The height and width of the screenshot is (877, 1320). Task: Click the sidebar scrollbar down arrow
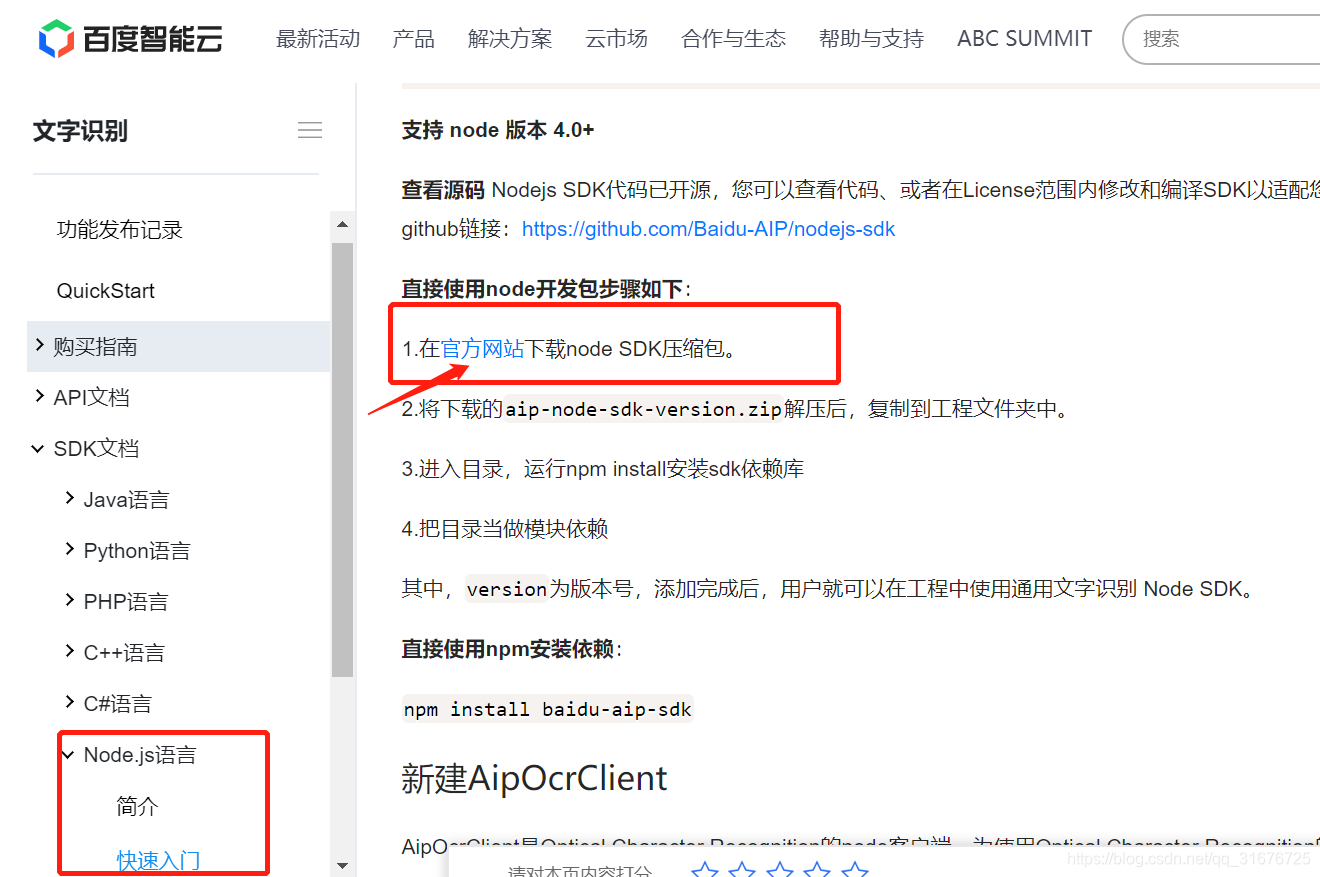point(342,865)
